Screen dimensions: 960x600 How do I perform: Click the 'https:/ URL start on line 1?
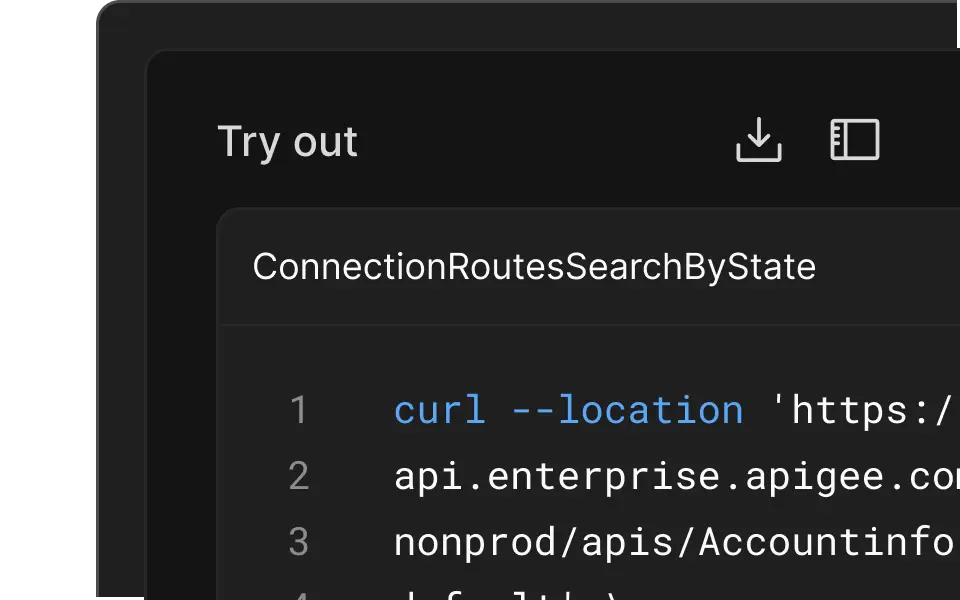(x=862, y=410)
